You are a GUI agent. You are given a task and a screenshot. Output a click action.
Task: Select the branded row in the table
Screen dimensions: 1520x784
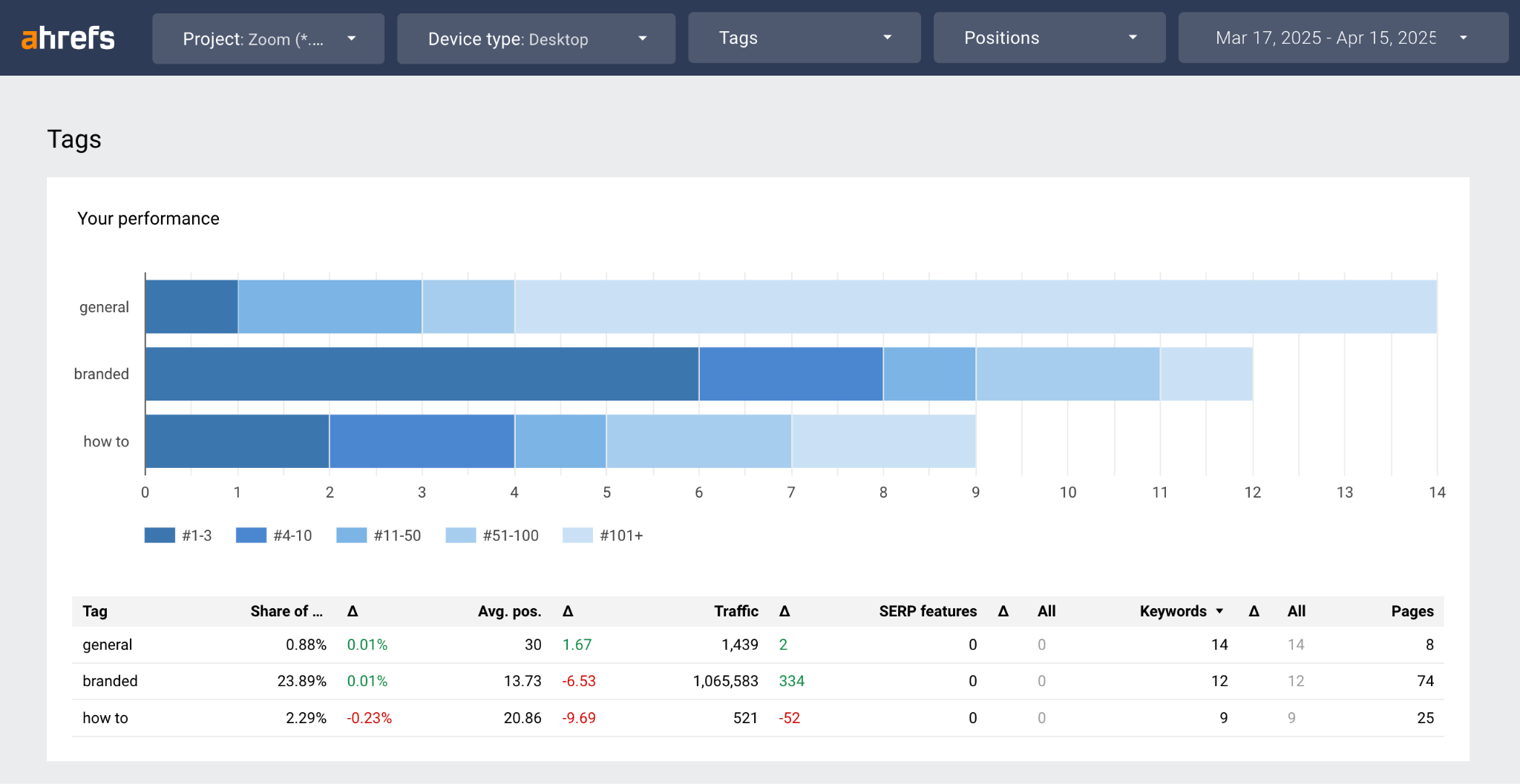pyautogui.click(x=110, y=681)
